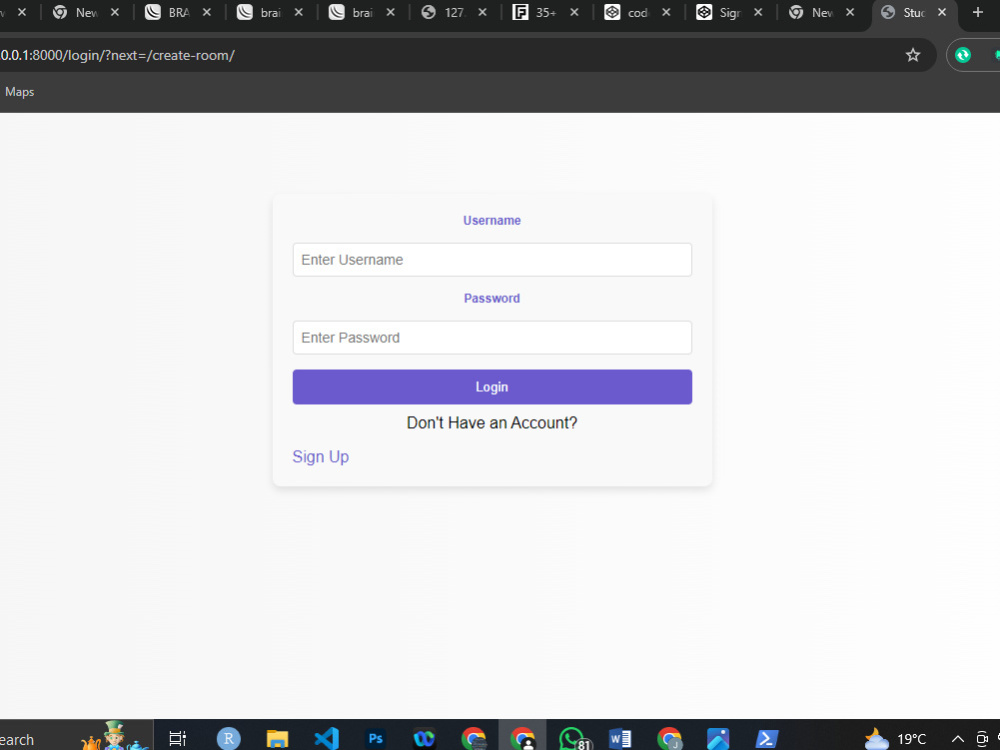1000x750 pixels.
Task: Open File Explorer from the taskbar
Action: click(277, 739)
